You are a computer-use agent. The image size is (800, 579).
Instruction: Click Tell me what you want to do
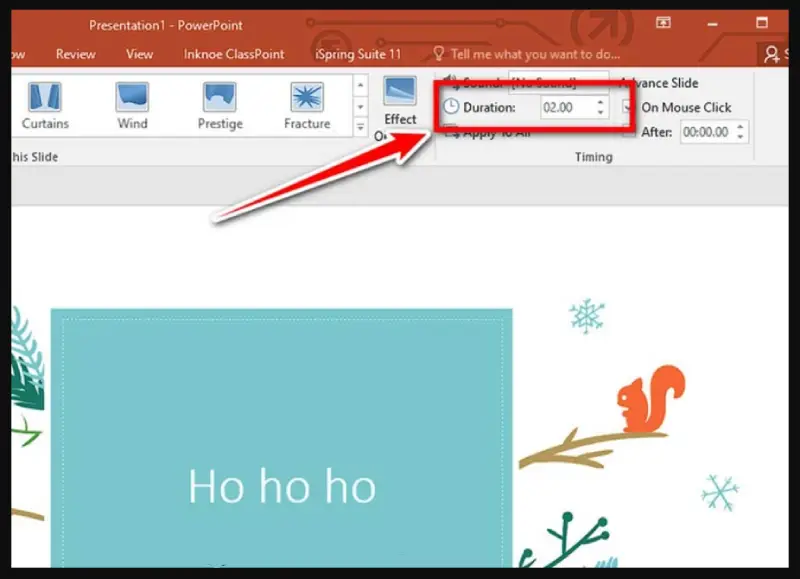pyautogui.click(x=535, y=54)
